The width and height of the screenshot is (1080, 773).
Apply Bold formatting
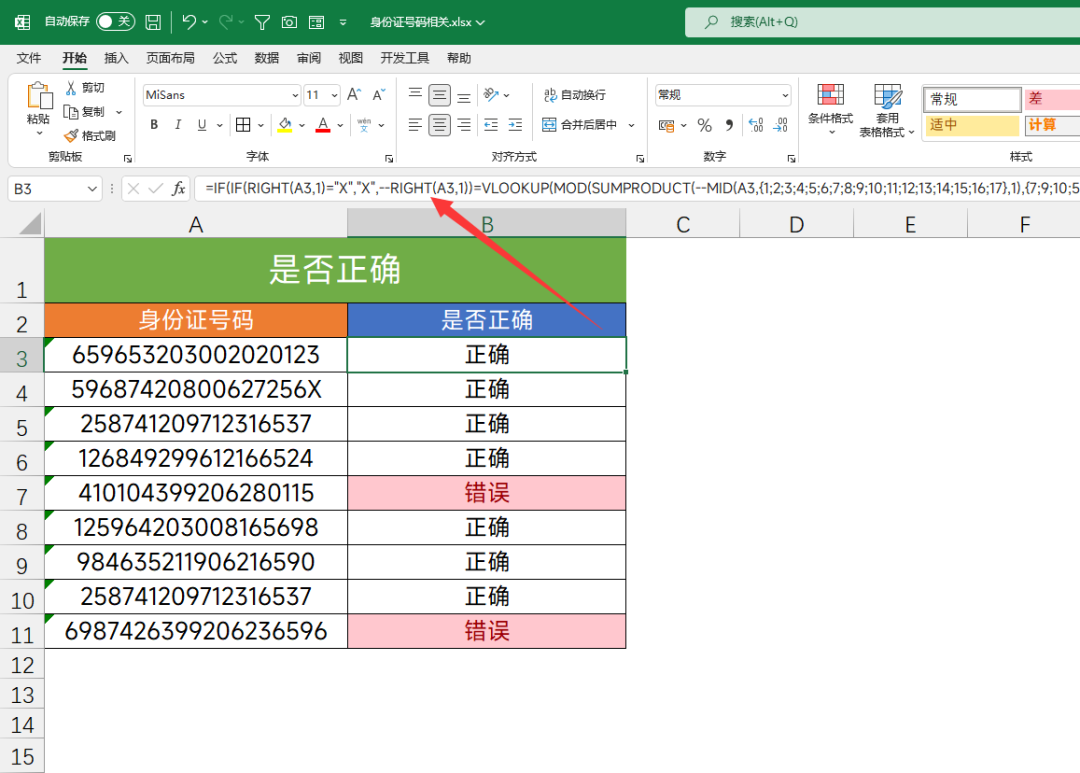click(x=153, y=124)
